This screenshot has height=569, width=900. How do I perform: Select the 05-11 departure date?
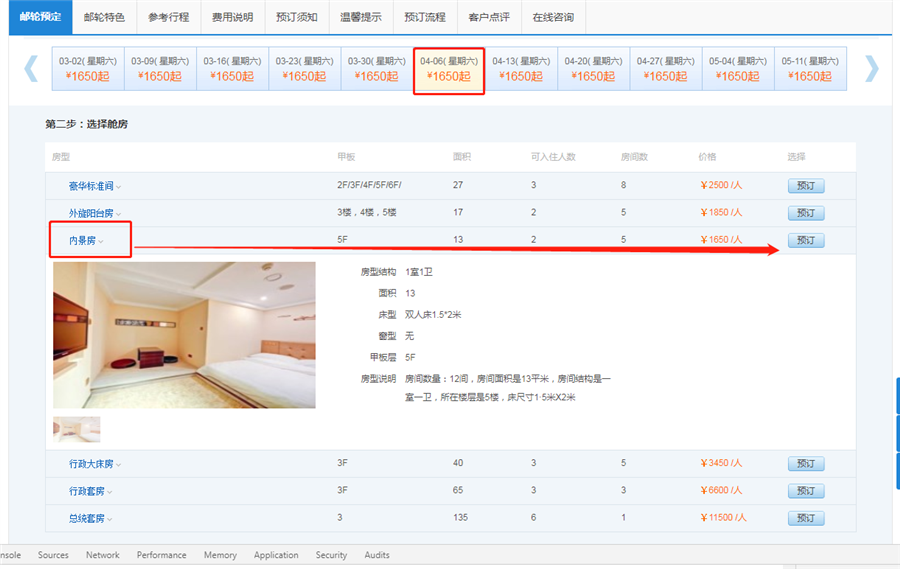coord(810,69)
